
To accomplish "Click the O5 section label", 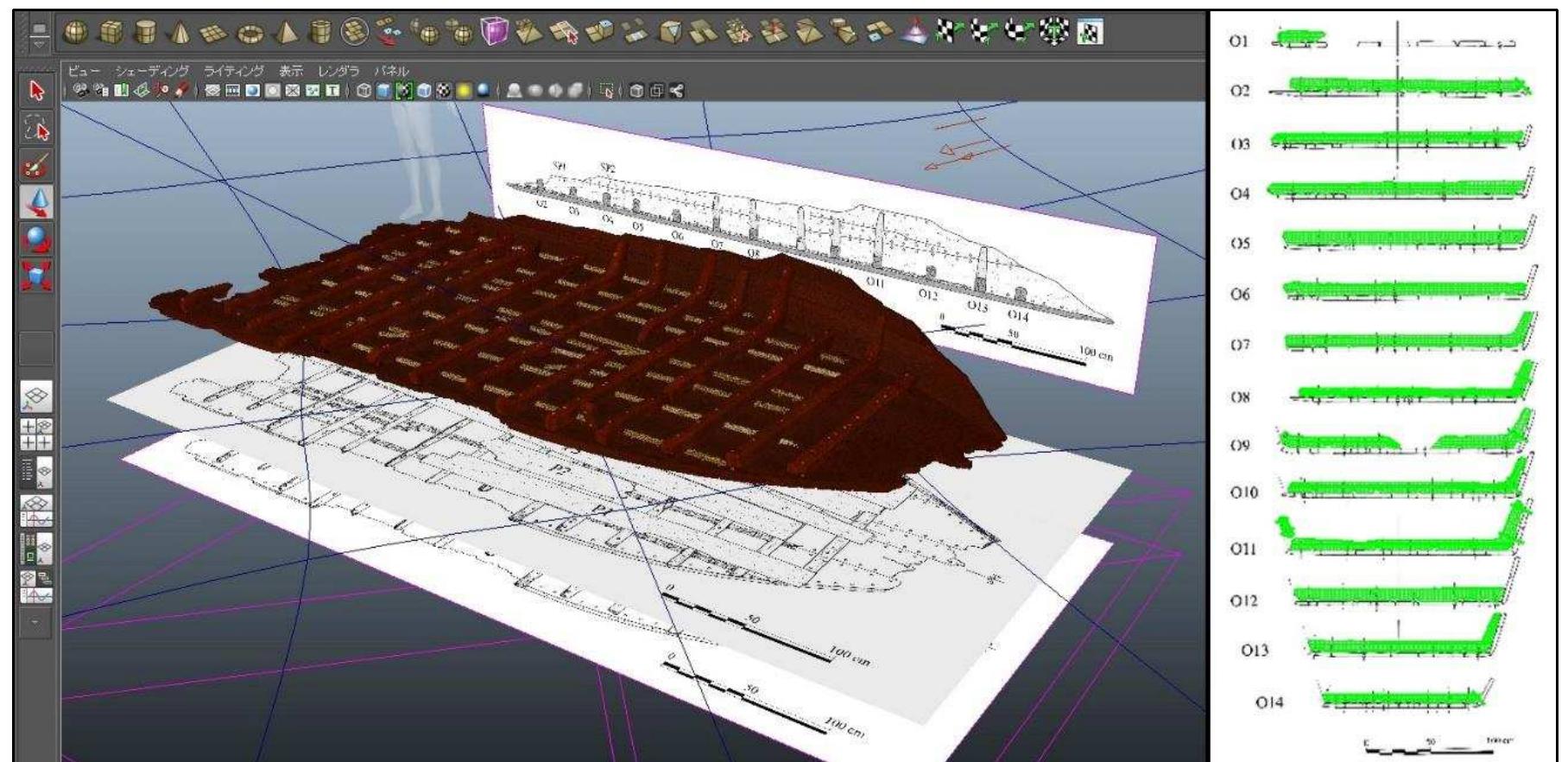I will click(1240, 244).
